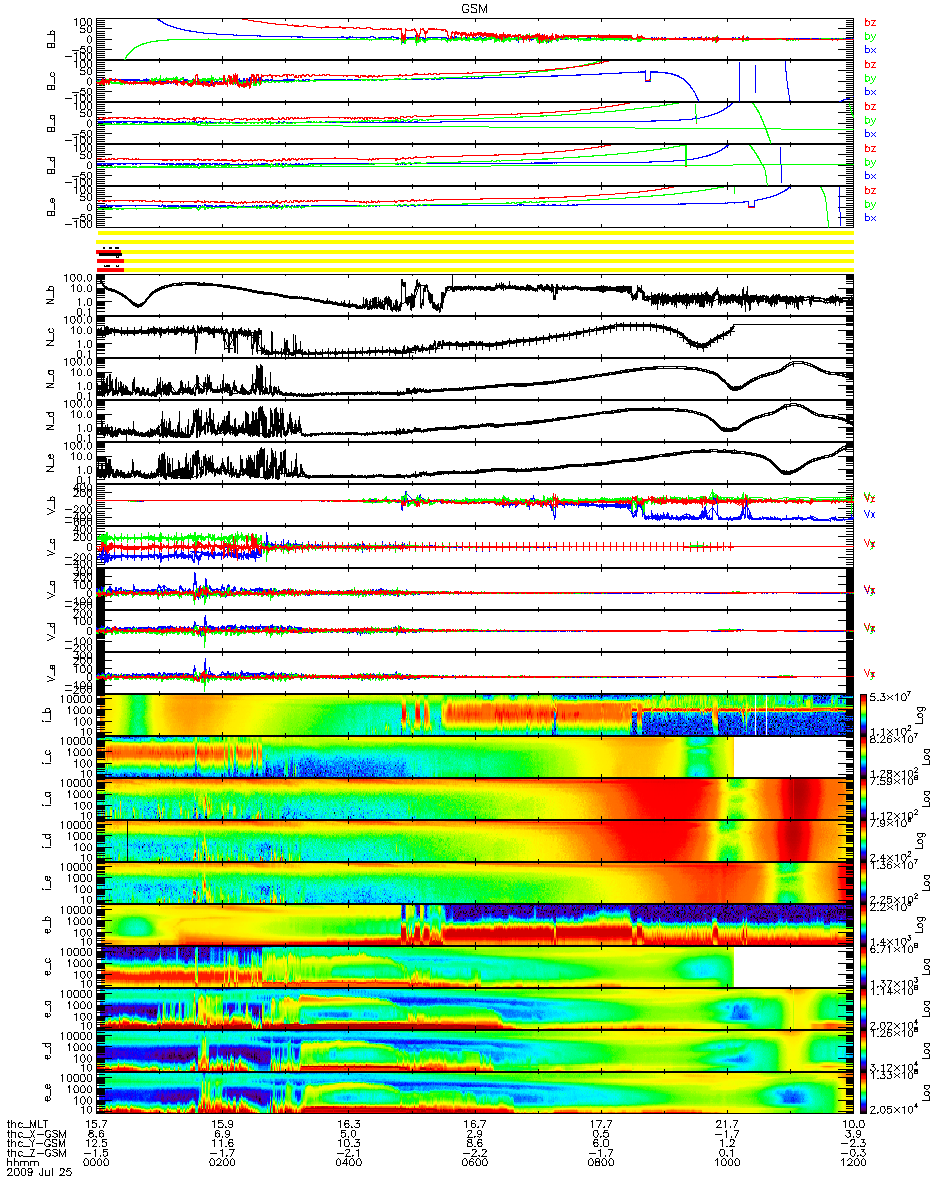Viewport: 930px width, 1200px height.
Task: Click the 0000 time tick label
Action: point(96,1160)
